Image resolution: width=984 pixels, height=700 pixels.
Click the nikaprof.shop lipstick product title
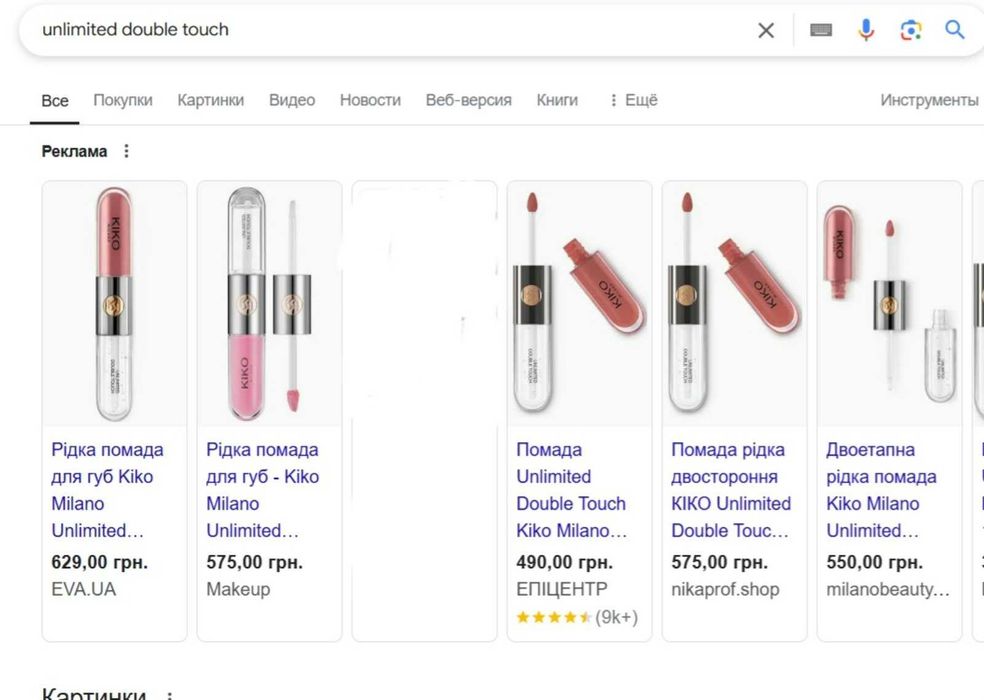click(730, 490)
